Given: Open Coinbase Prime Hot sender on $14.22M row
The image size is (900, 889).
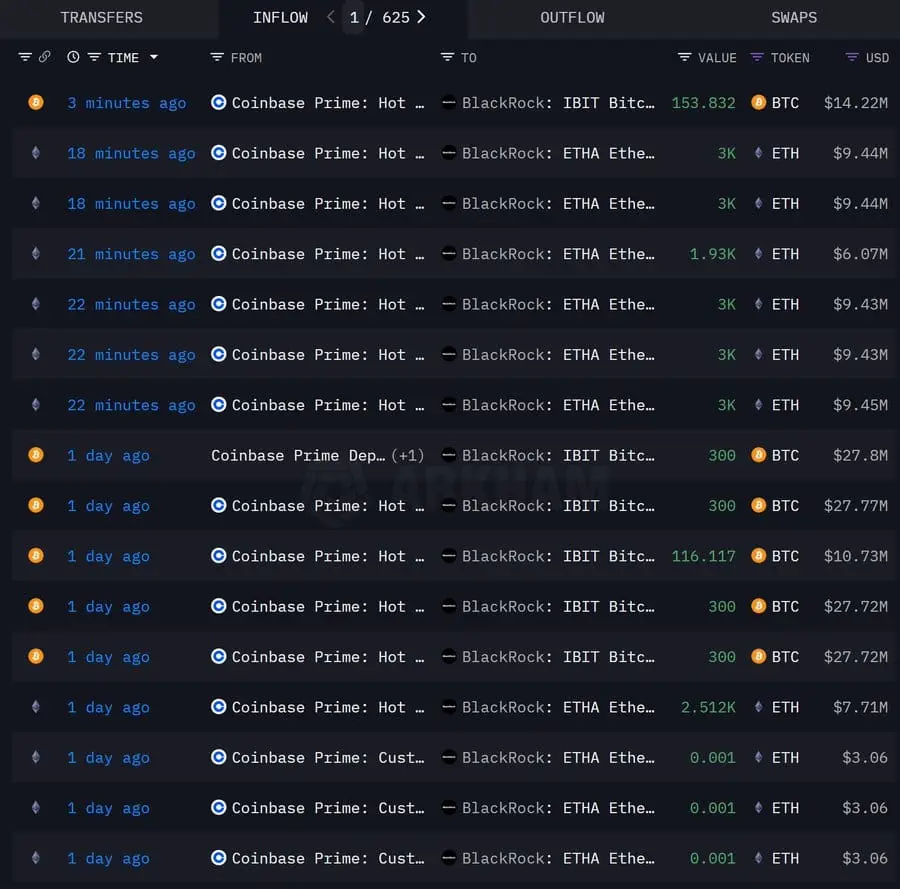Looking at the screenshot, I should (x=328, y=103).
